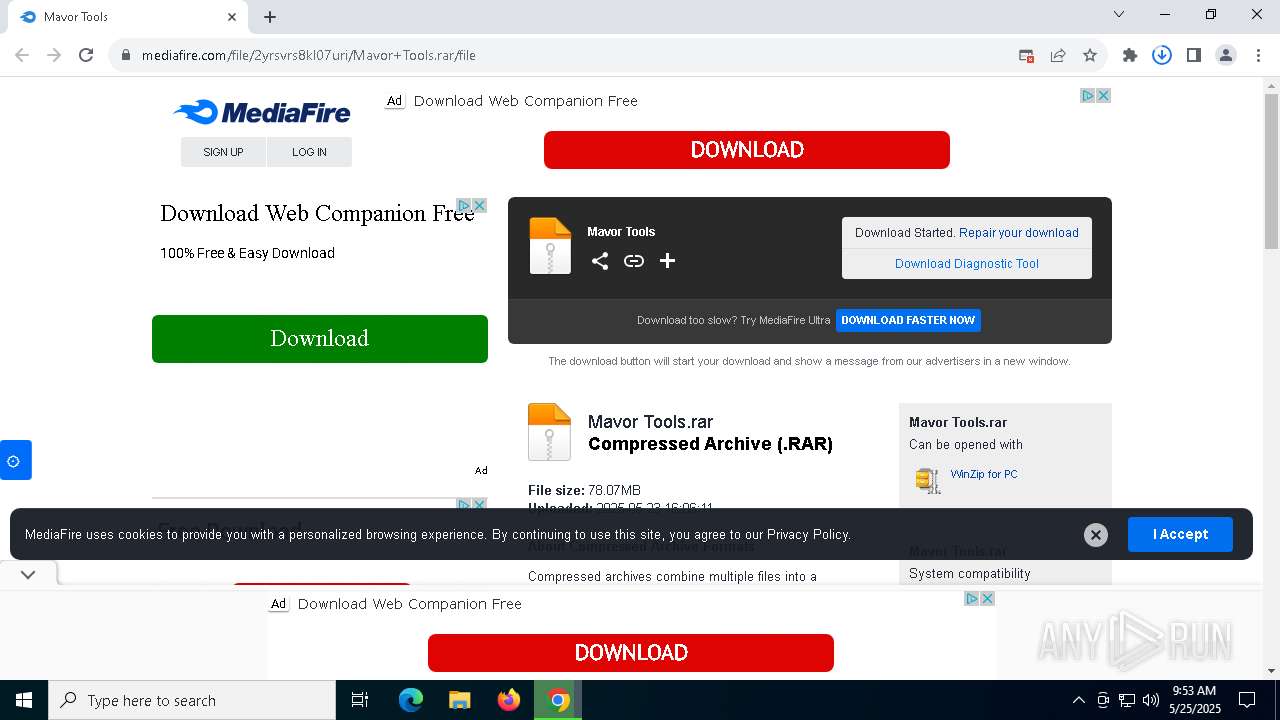
Task: Open Chrome extensions puzzle icon
Action: tap(1130, 55)
